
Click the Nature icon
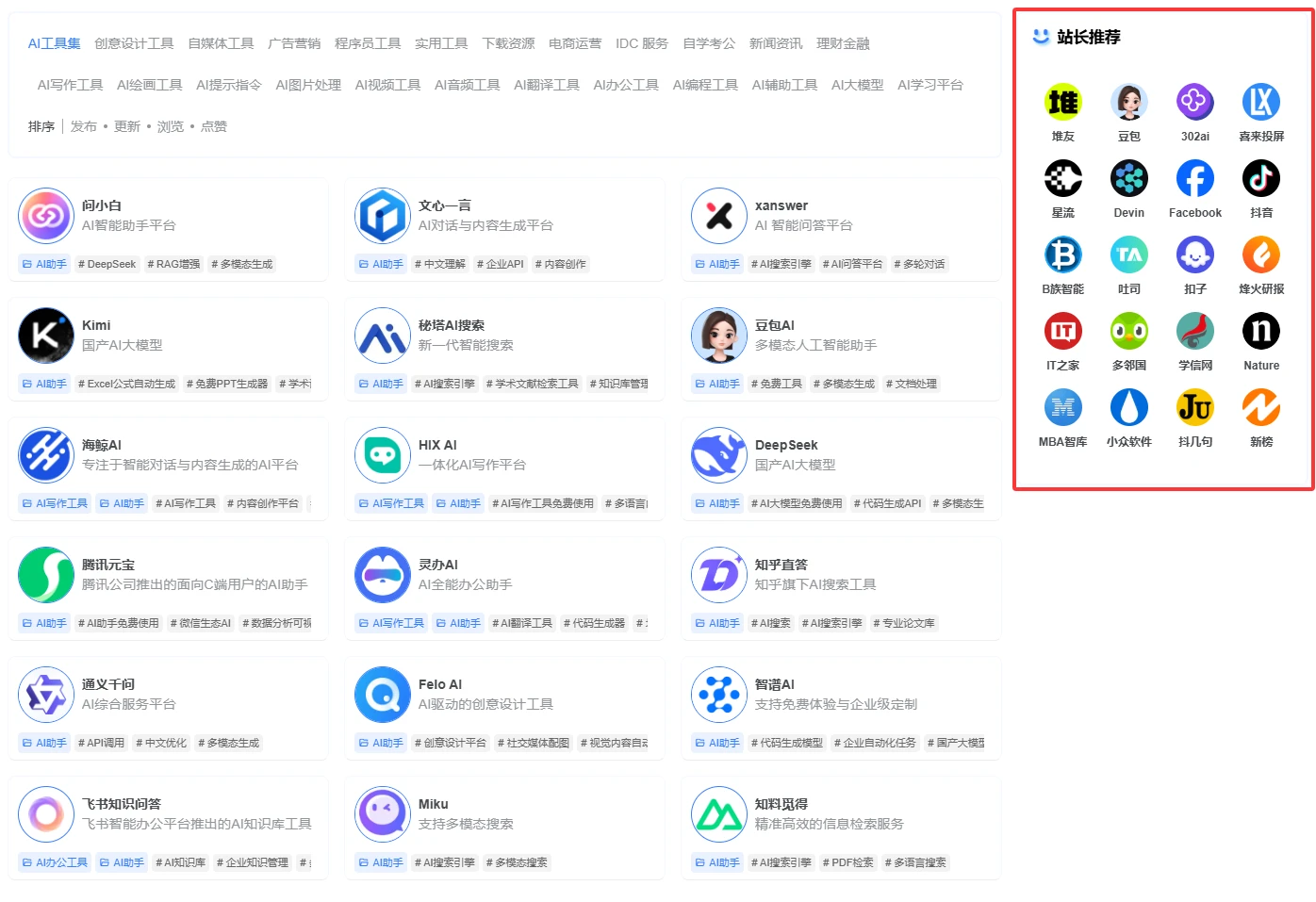click(1260, 331)
